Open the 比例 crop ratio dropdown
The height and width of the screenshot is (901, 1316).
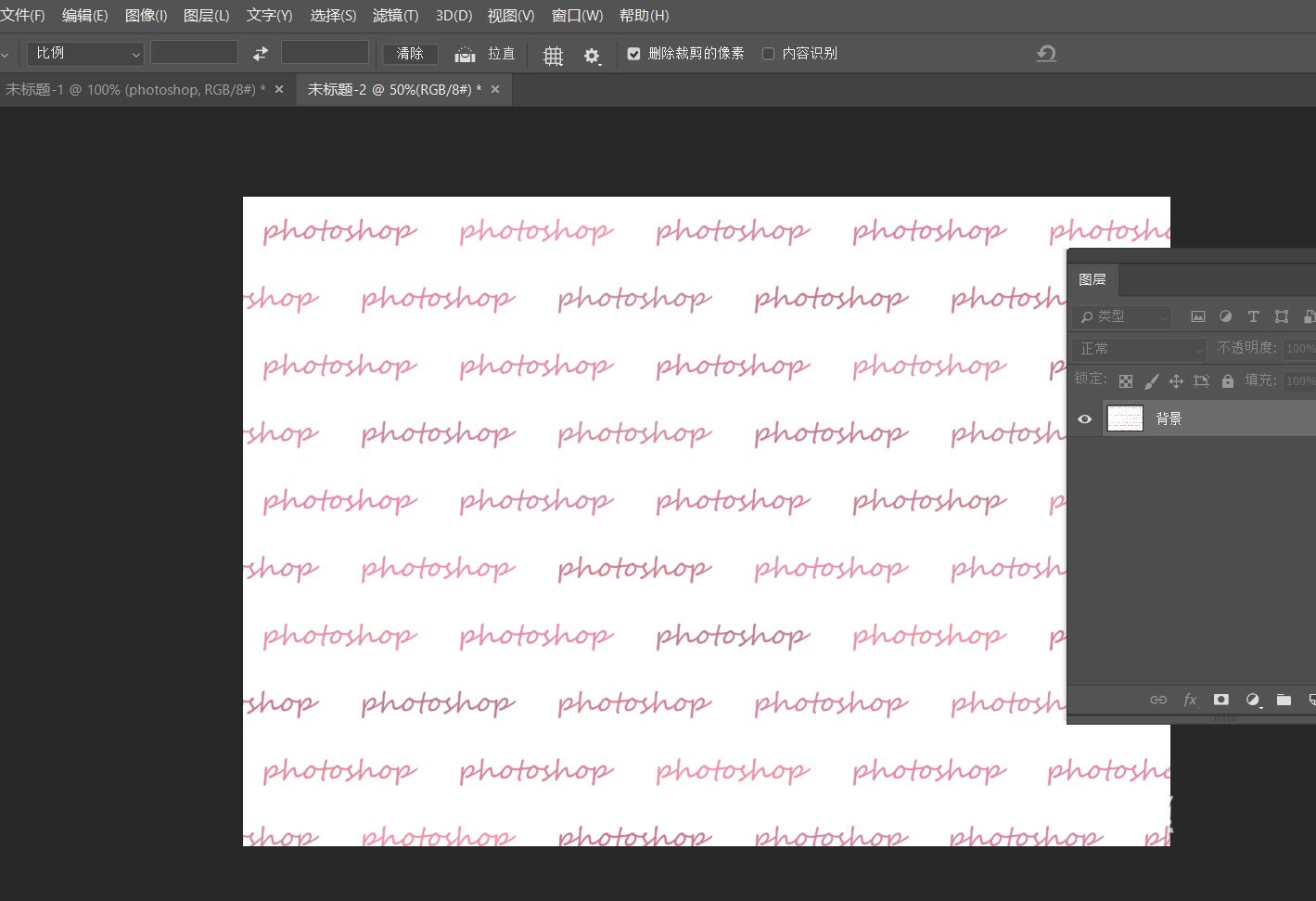click(x=85, y=54)
